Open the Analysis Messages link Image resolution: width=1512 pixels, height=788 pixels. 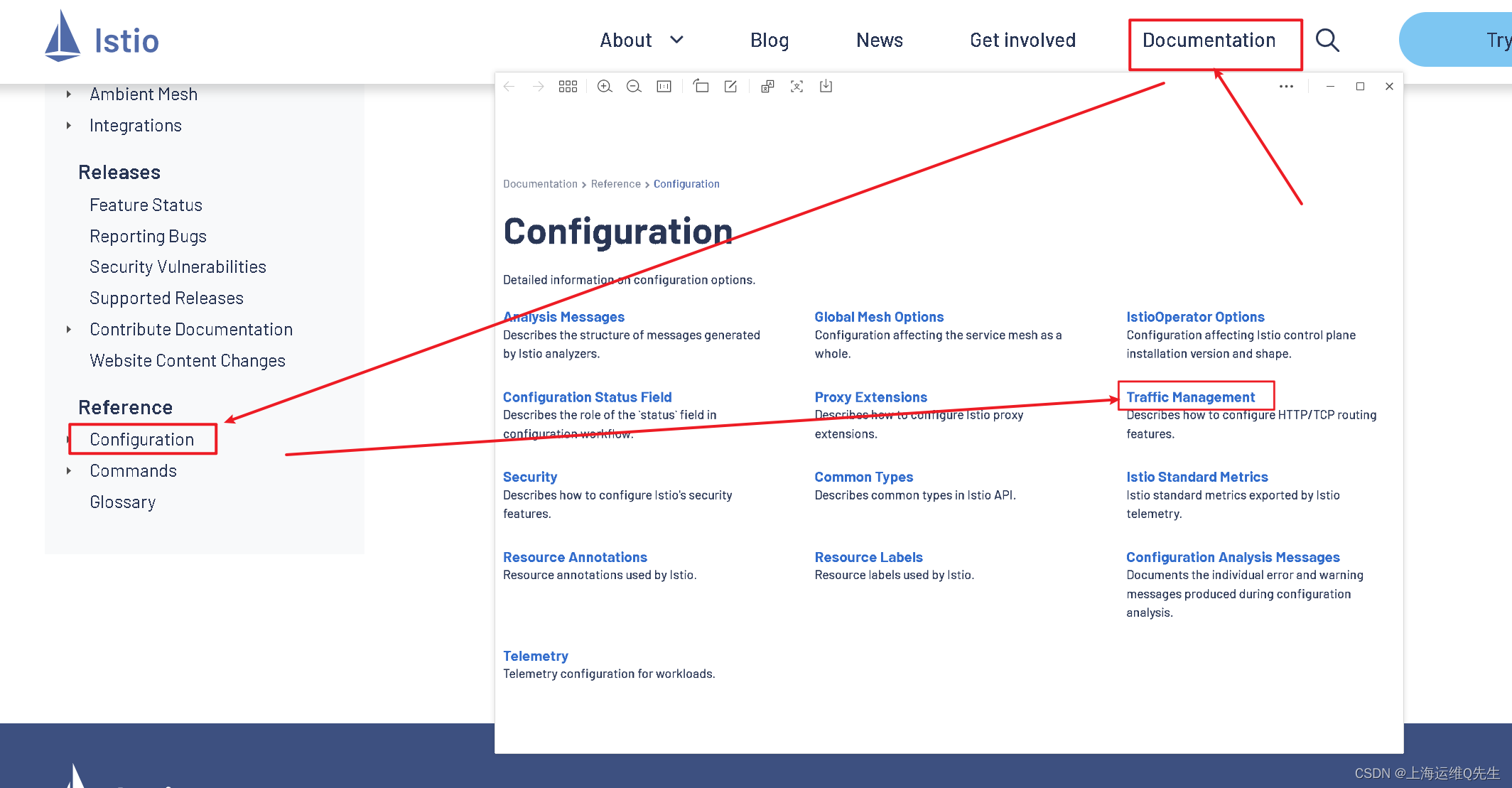[563, 317]
